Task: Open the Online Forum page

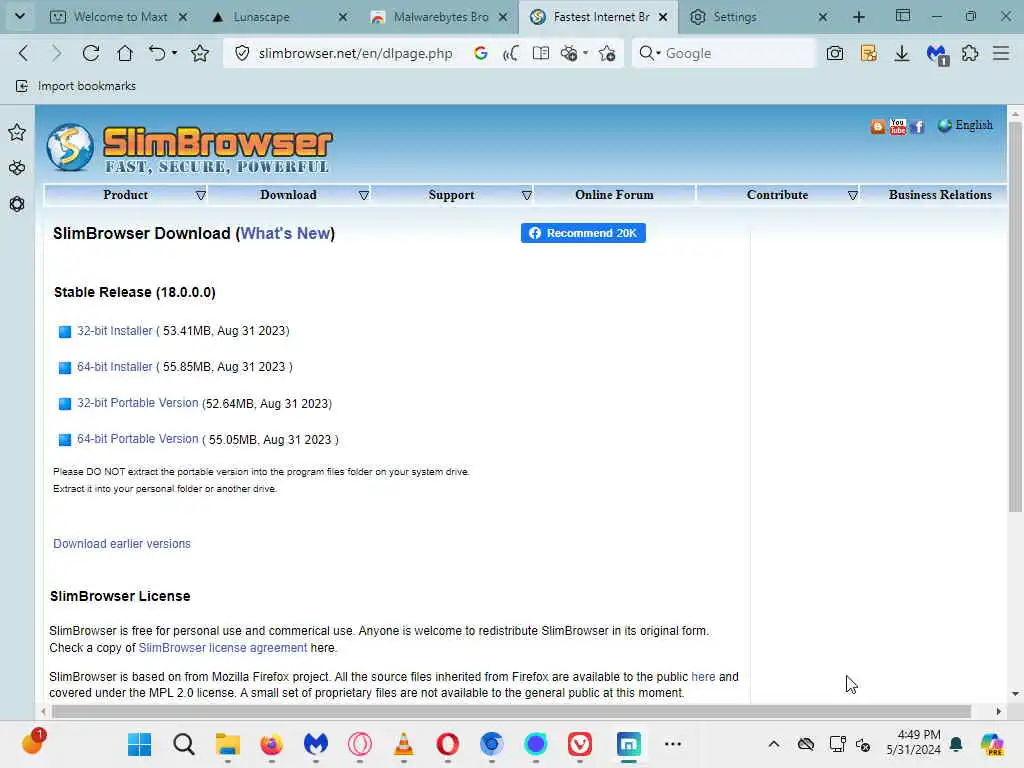Action: coord(614,195)
